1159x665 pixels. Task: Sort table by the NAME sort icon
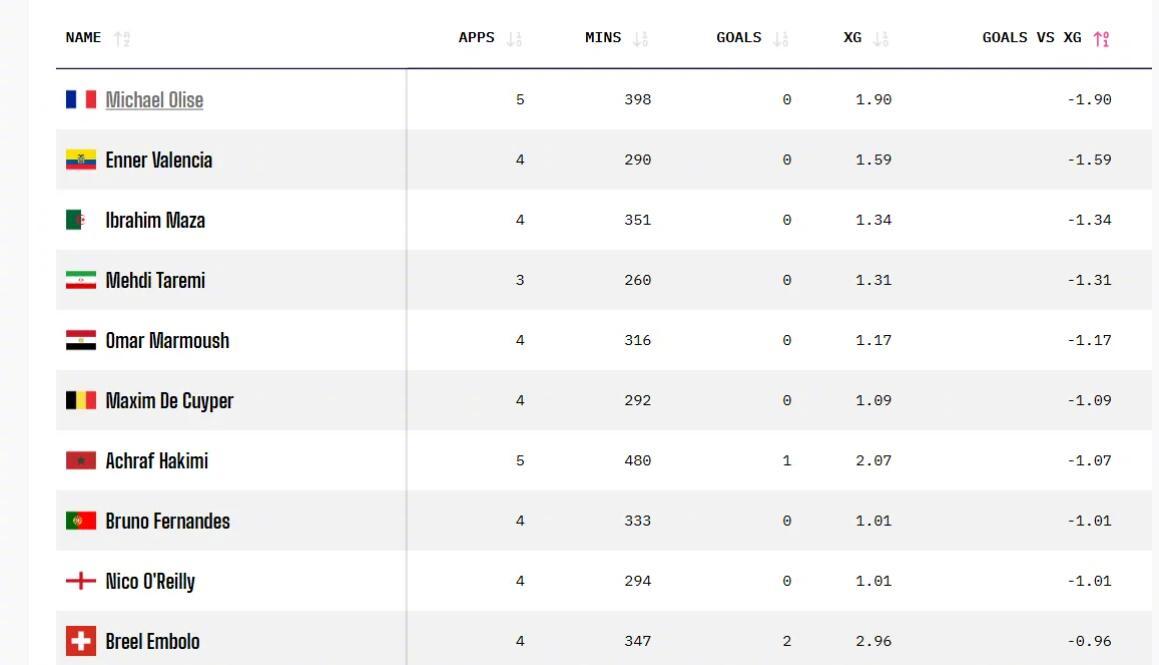pos(122,38)
